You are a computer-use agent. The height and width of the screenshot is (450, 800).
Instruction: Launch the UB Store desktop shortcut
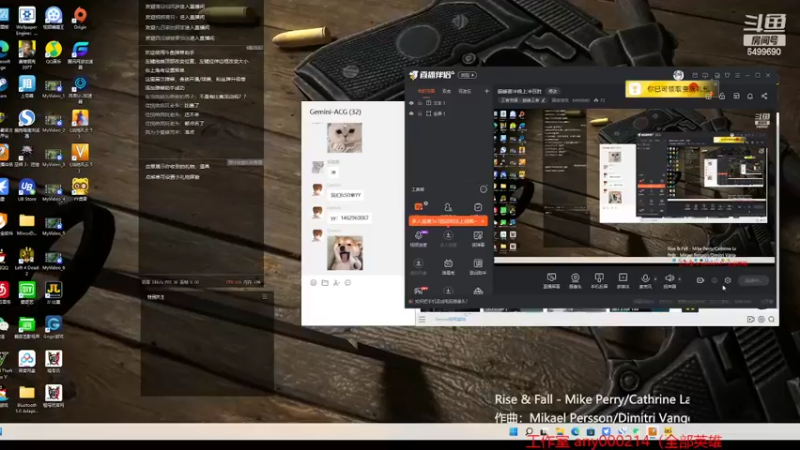click(x=27, y=190)
